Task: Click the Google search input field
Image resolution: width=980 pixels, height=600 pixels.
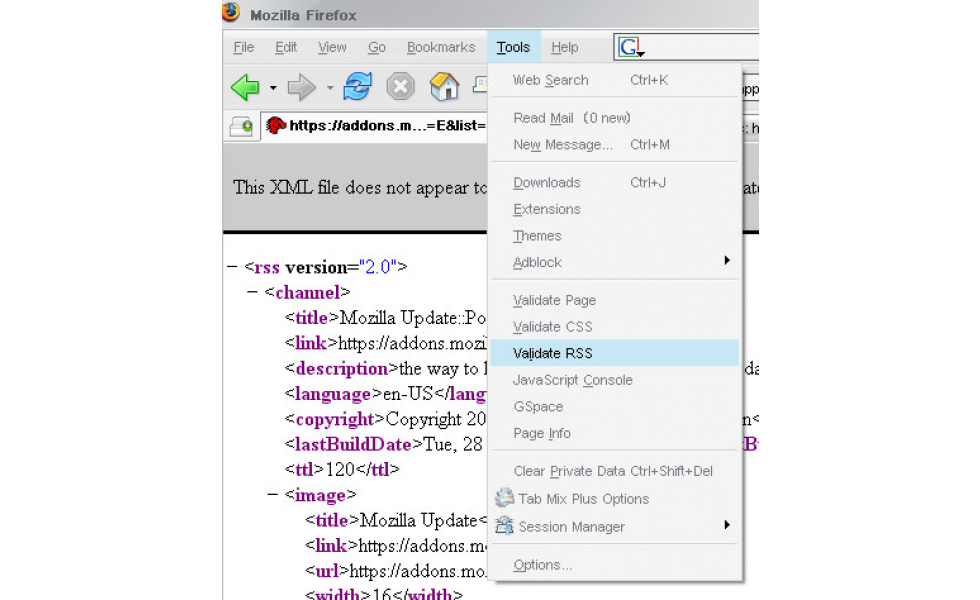Action: (x=702, y=47)
